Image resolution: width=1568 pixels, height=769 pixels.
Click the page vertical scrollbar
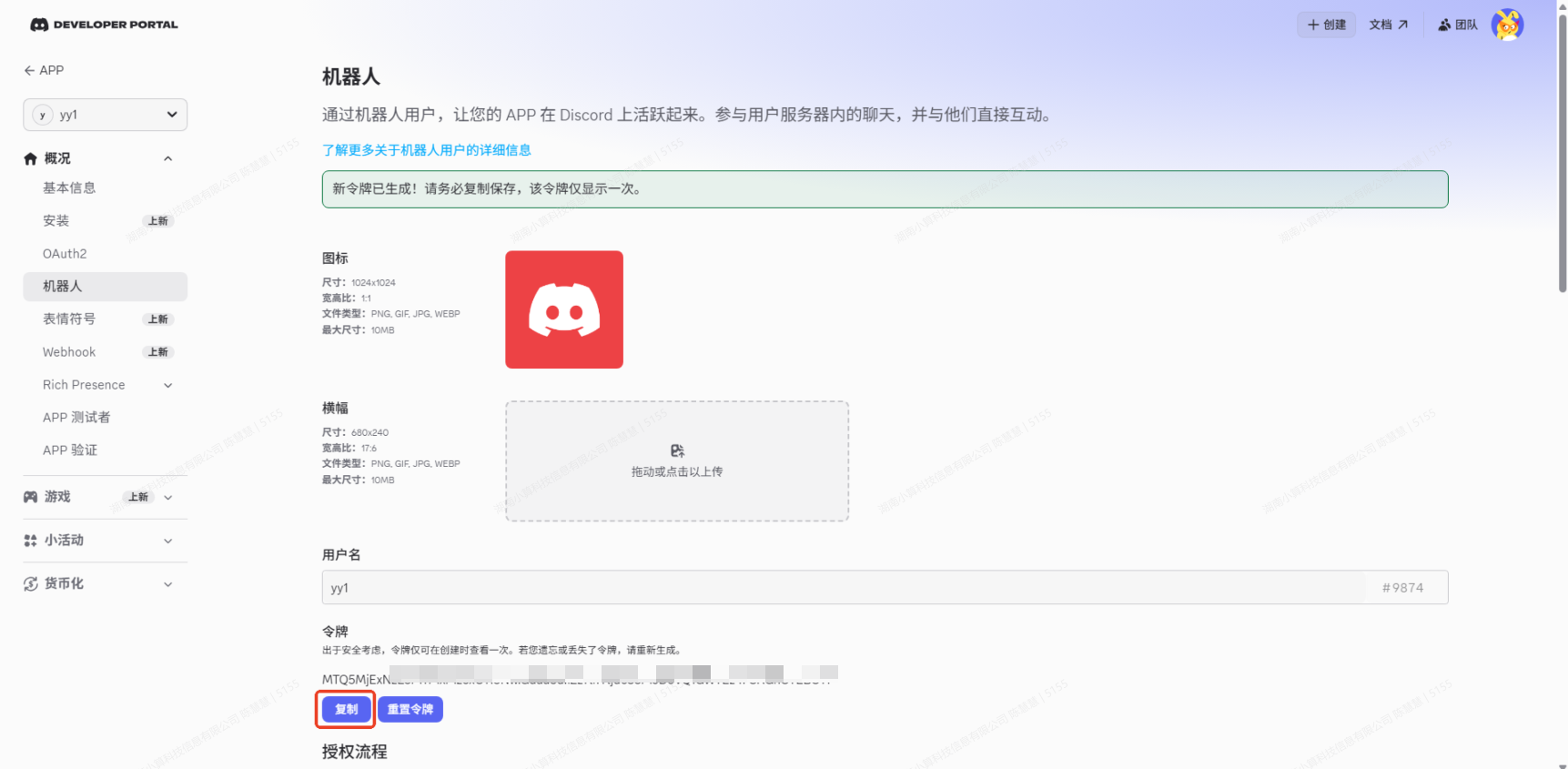pyautogui.click(x=1563, y=153)
